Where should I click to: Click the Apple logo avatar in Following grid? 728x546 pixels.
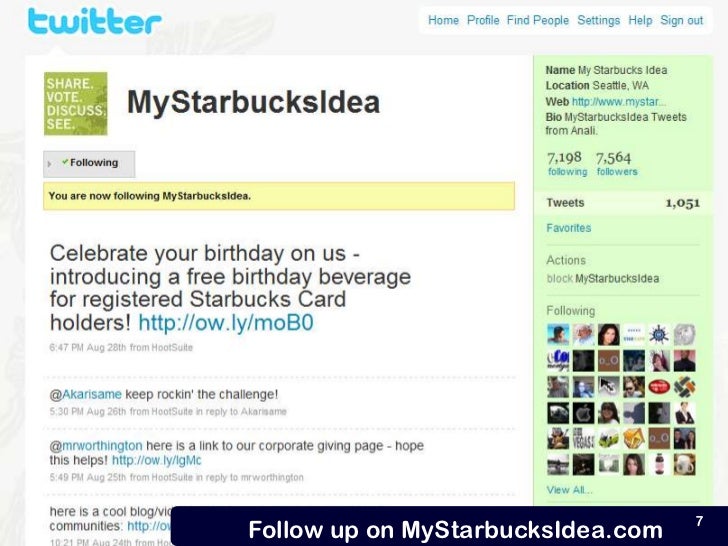point(583,413)
